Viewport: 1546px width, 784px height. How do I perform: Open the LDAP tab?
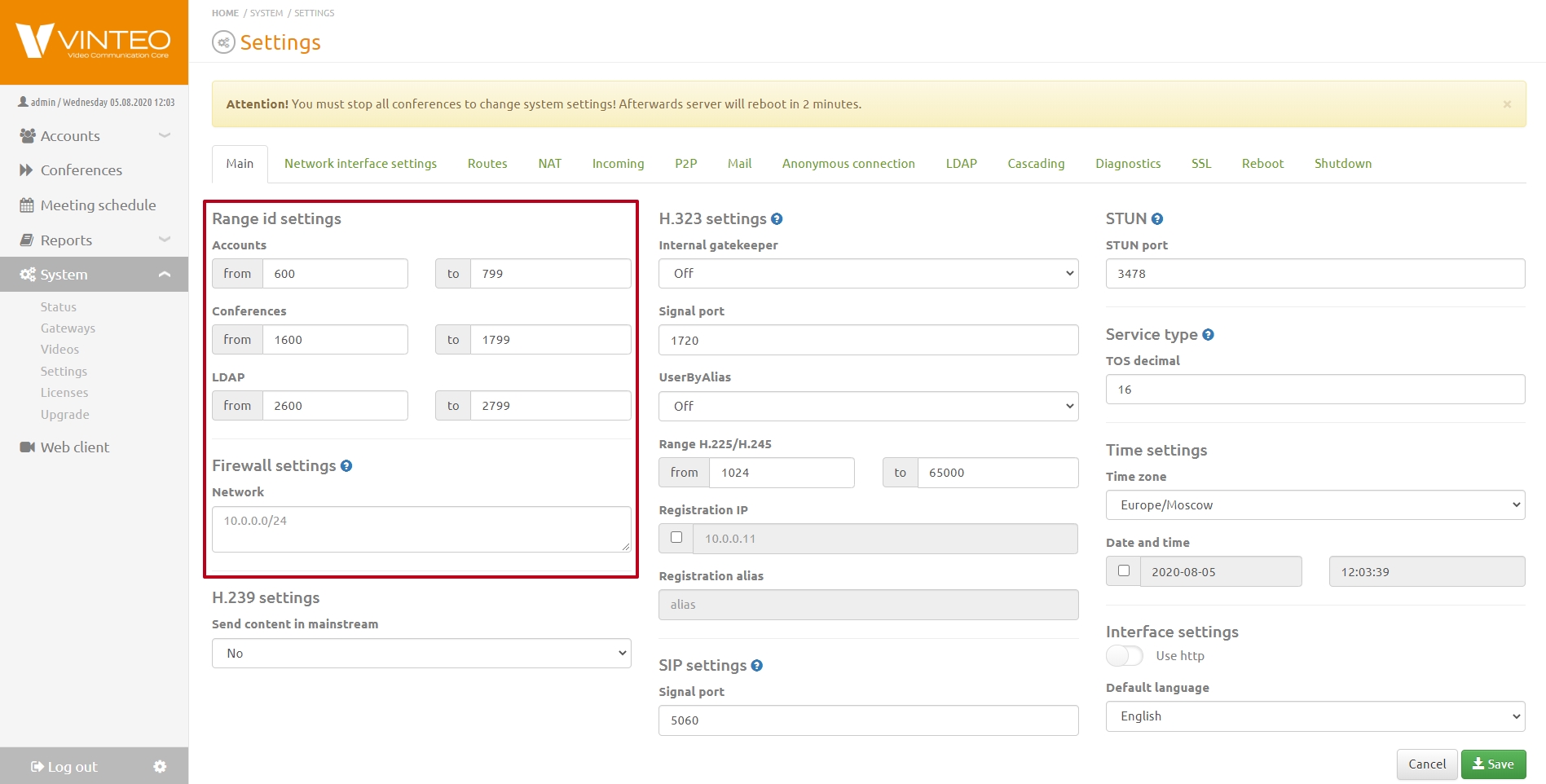962,164
